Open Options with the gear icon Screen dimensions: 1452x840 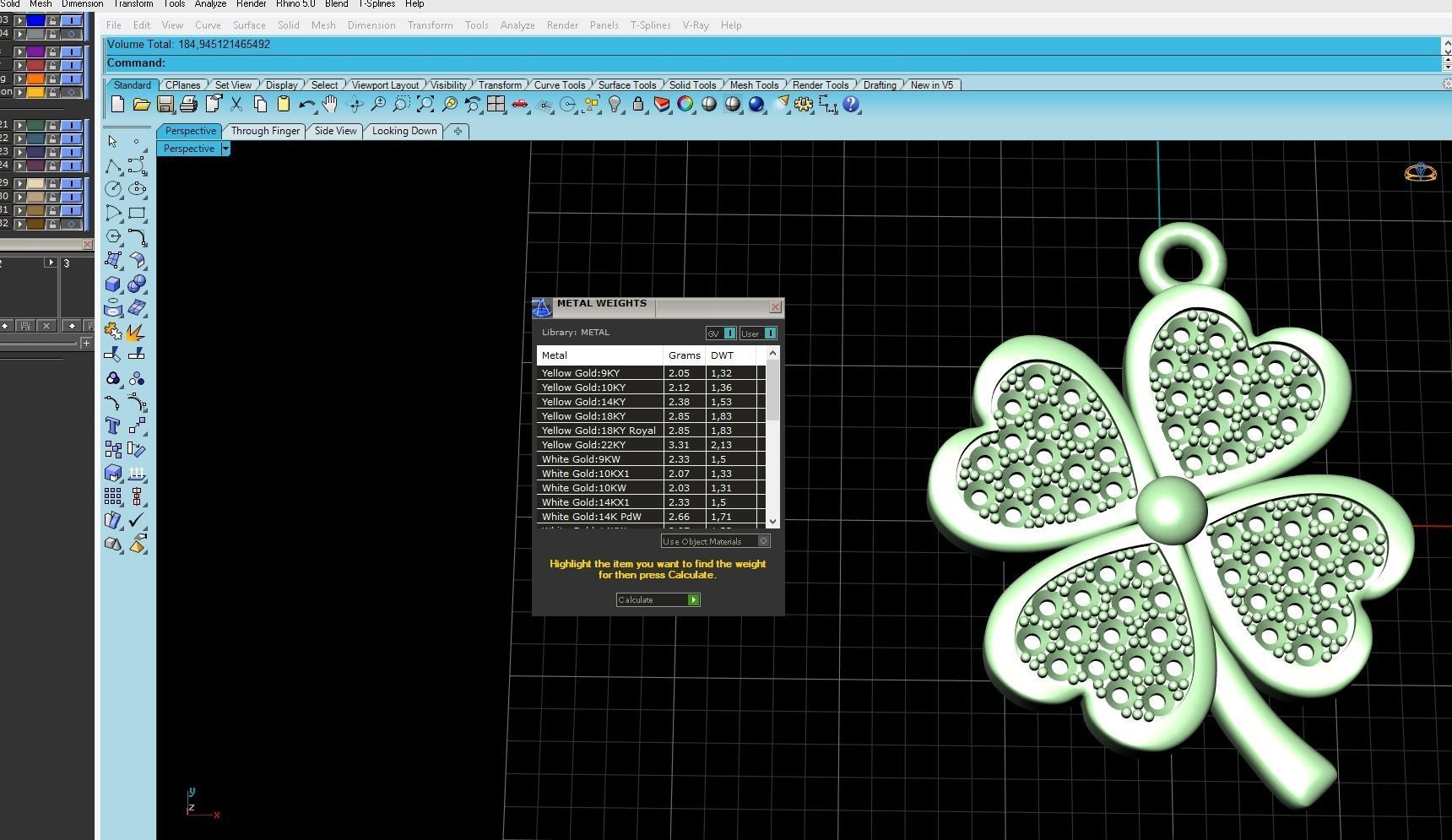click(x=804, y=104)
